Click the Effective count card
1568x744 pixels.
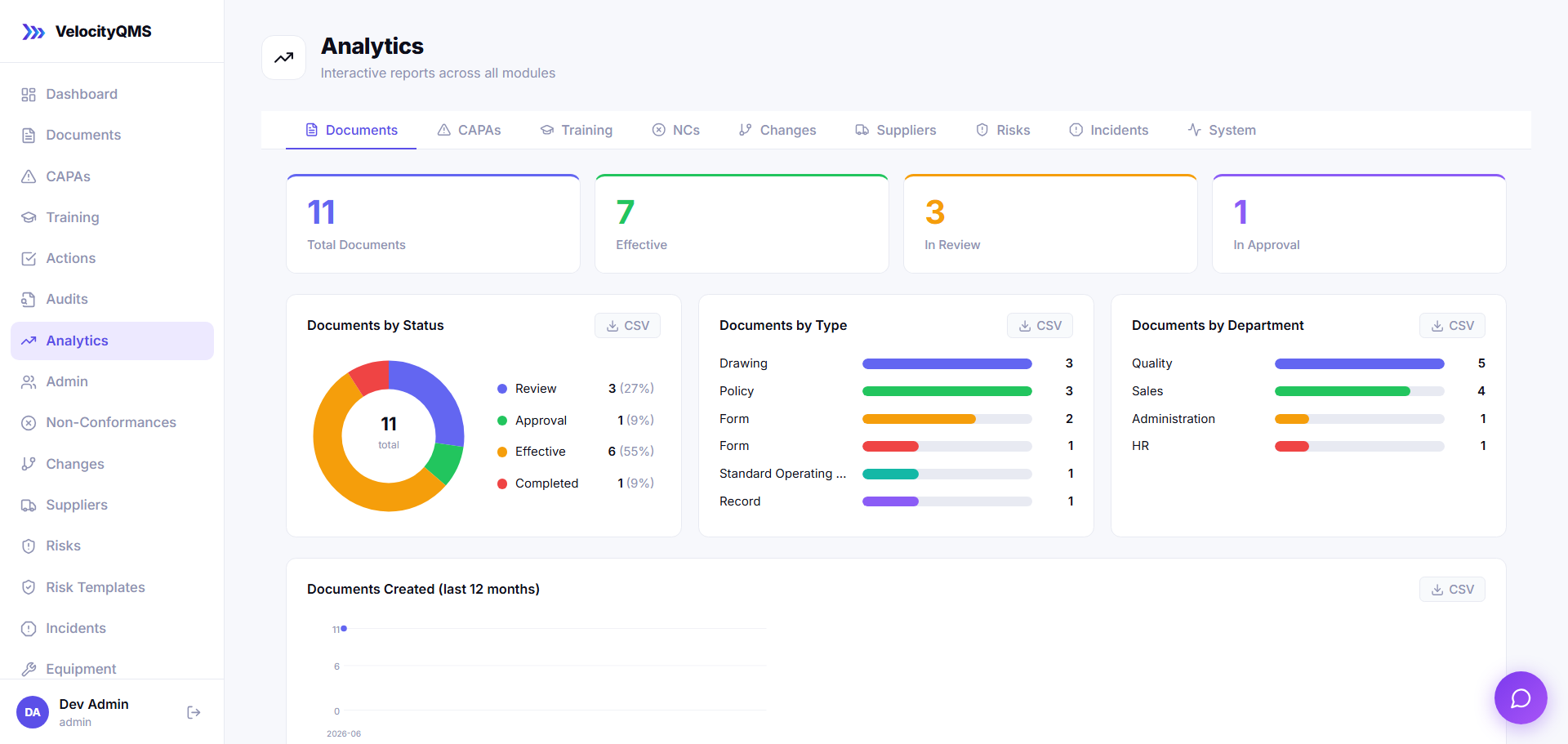pos(742,224)
